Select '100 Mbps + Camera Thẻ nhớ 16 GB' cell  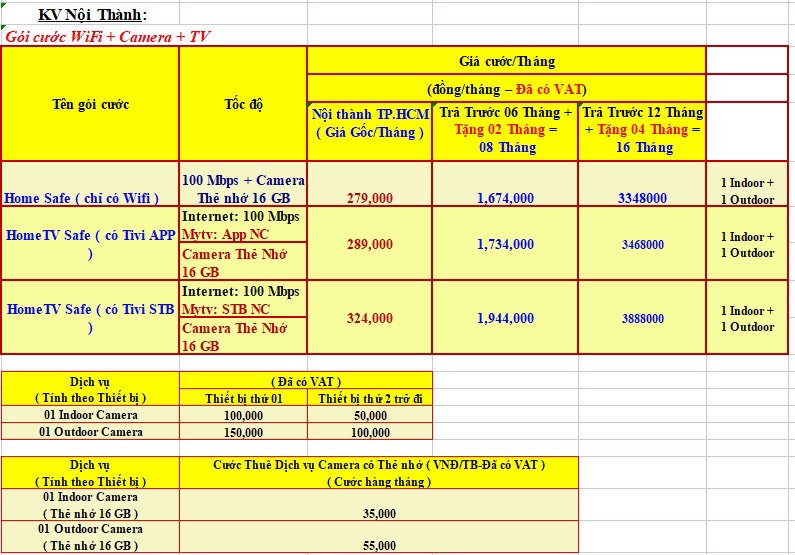[243, 183]
